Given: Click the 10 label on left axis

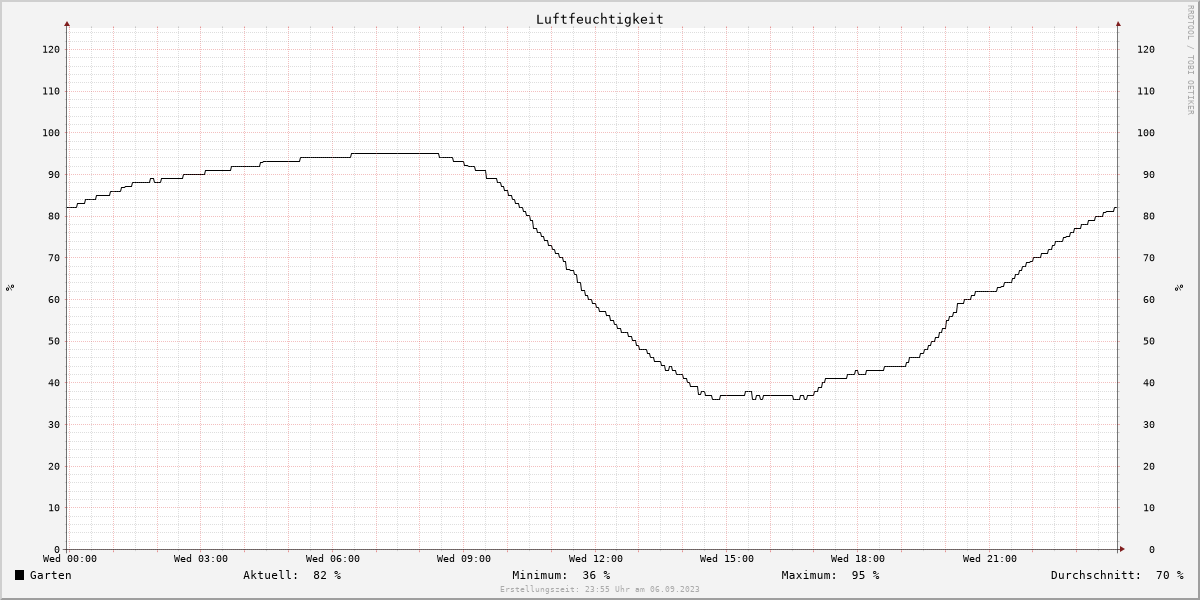Looking at the screenshot, I should pos(53,507).
